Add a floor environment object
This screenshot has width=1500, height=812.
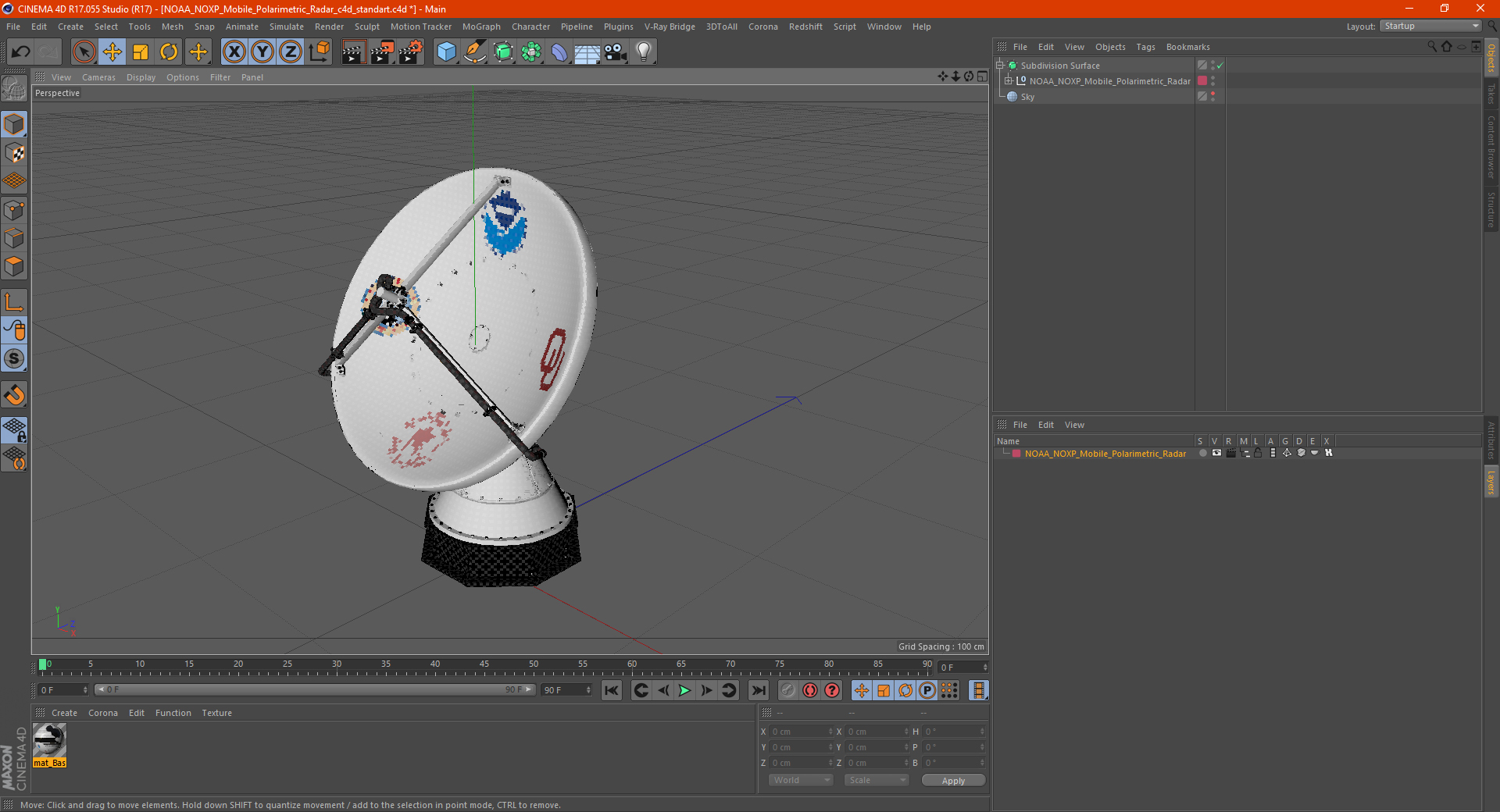pyautogui.click(x=587, y=52)
